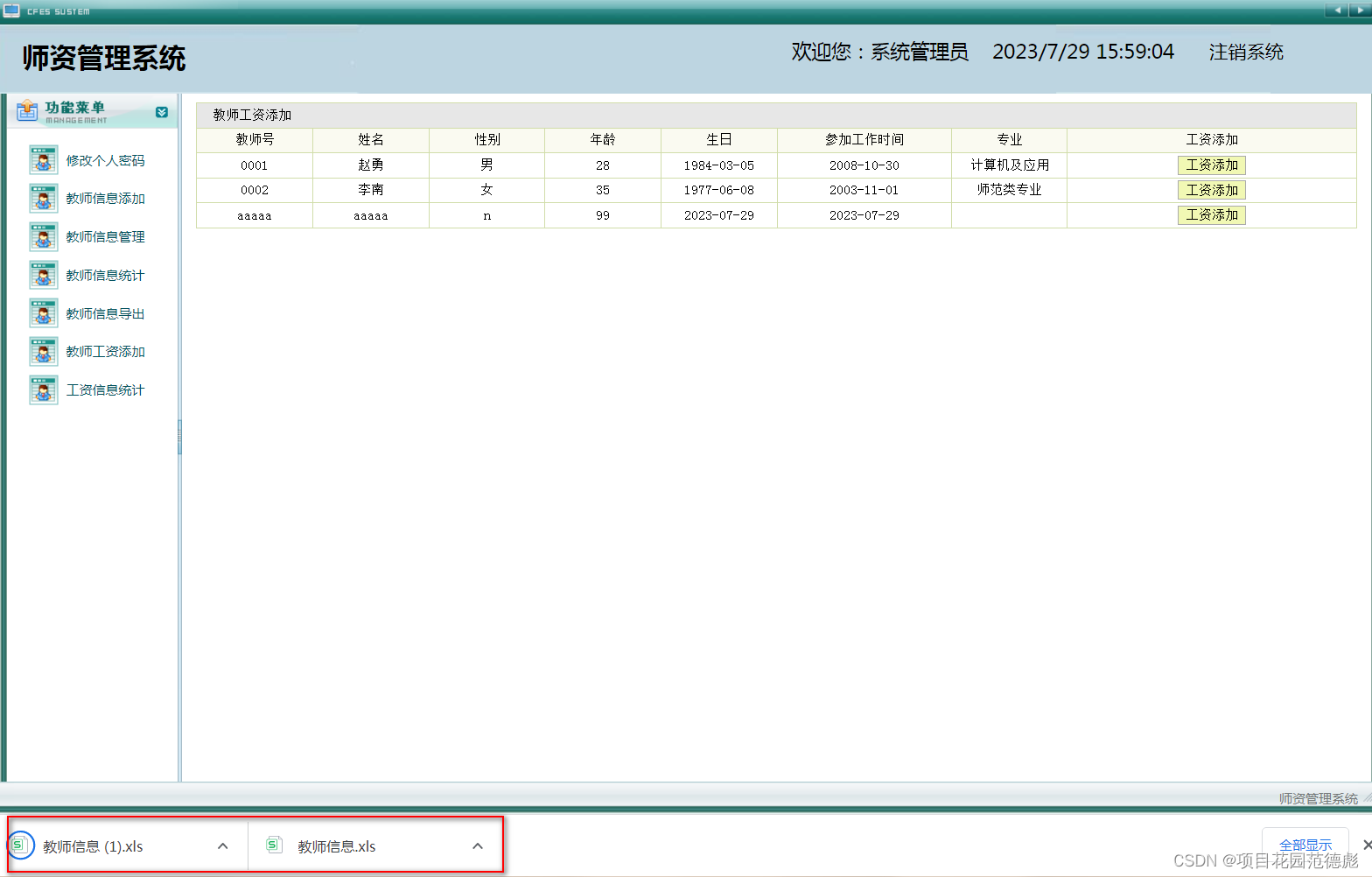Click the 教师工资添加 table title
The image size is (1372, 877).
[x=253, y=116]
